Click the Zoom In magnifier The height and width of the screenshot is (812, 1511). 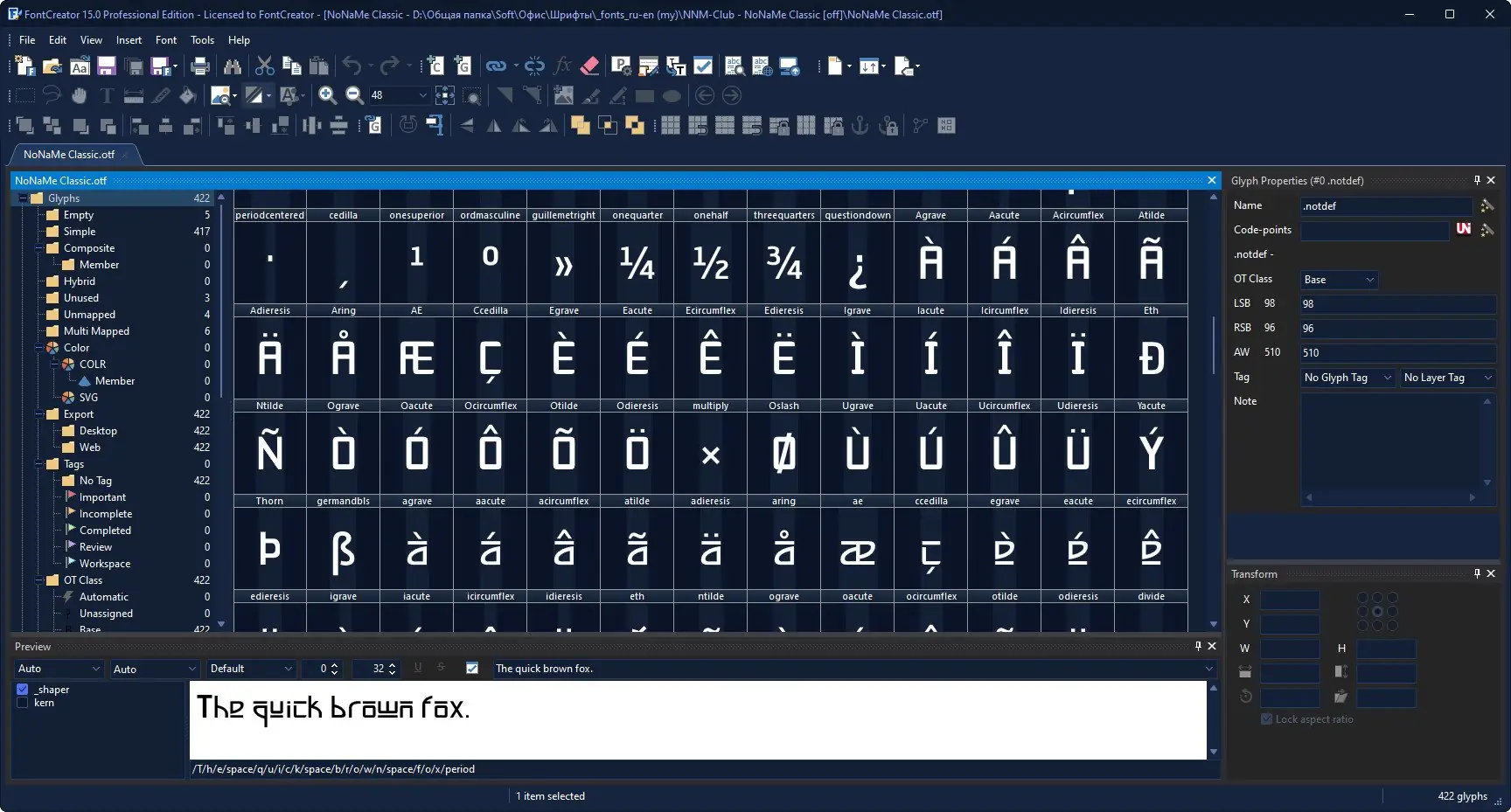[x=328, y=95]
